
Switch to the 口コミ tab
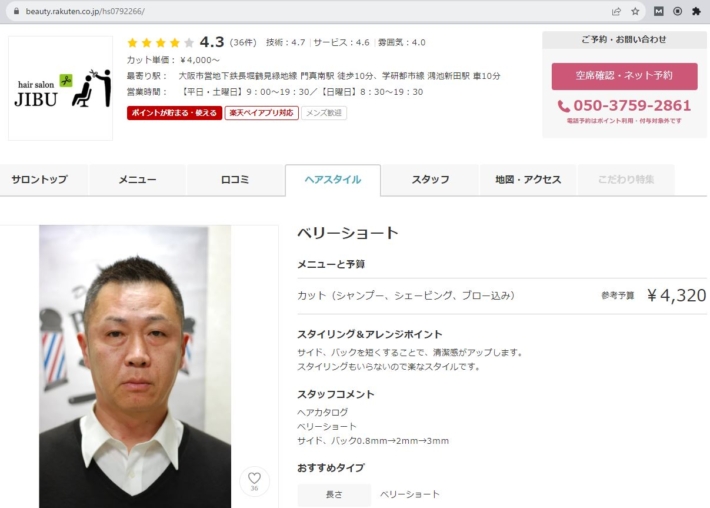[235, 180]
